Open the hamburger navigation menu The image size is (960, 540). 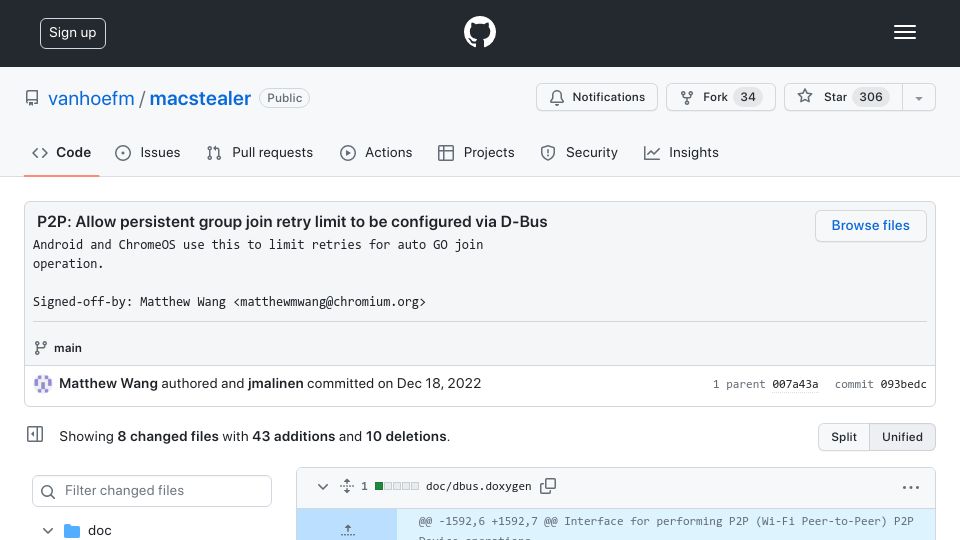pos(904,32)
